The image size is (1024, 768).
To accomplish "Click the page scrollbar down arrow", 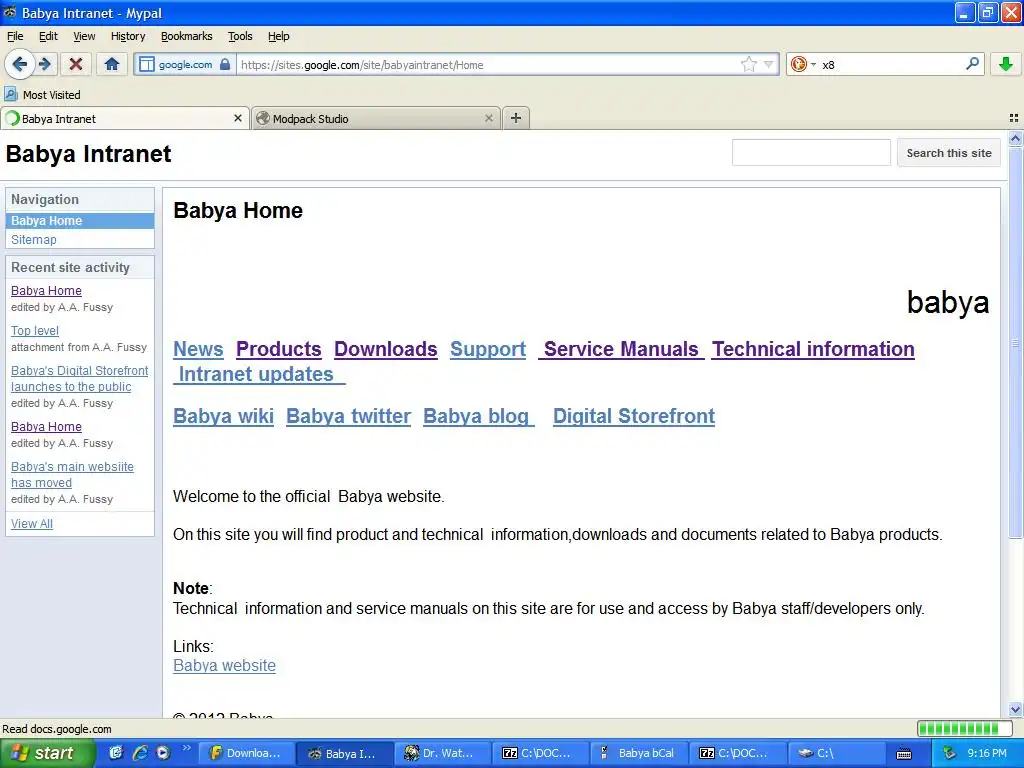I will (1015, 709).
